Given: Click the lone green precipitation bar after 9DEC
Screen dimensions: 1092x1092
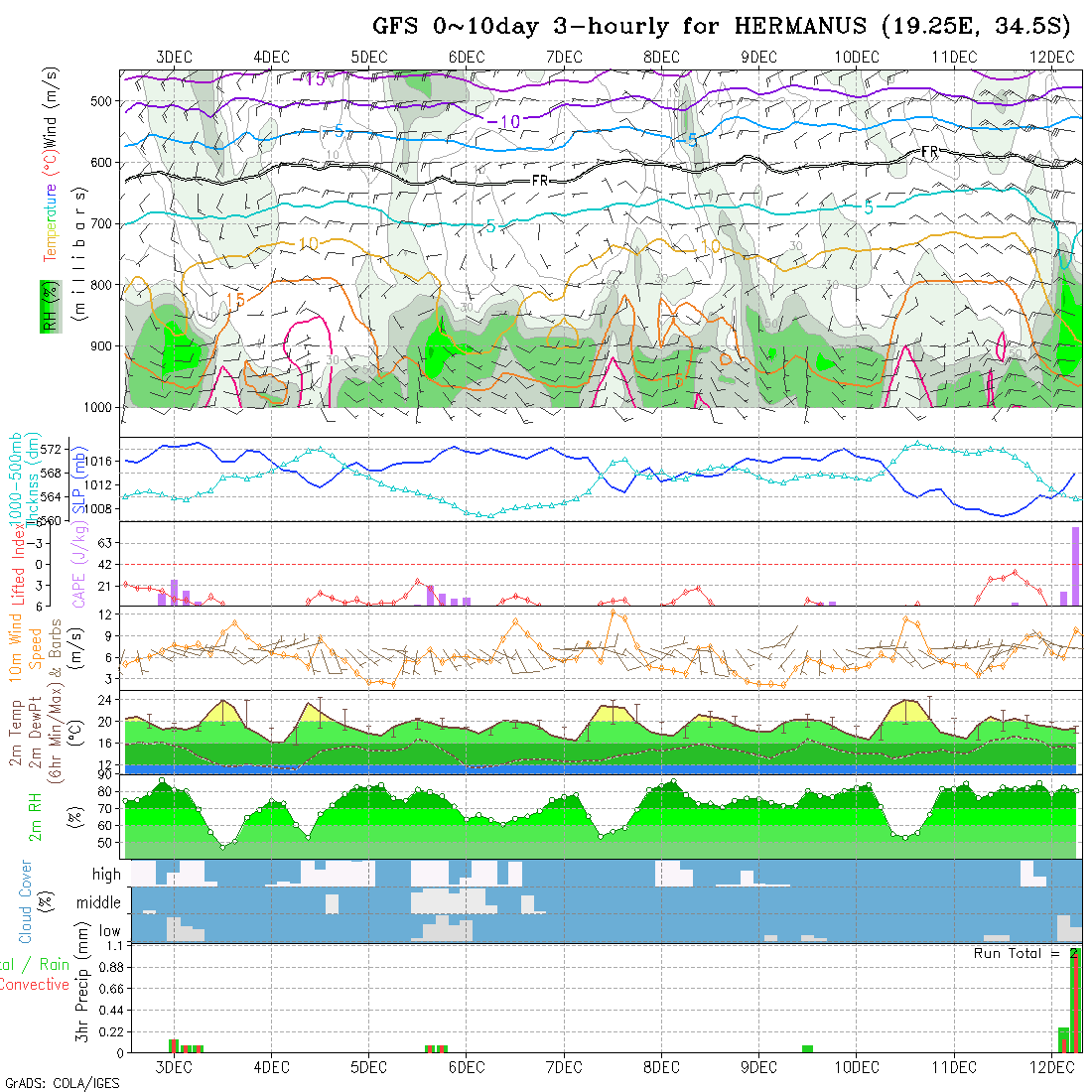Looking at the screenshot, I should 807,1048.
